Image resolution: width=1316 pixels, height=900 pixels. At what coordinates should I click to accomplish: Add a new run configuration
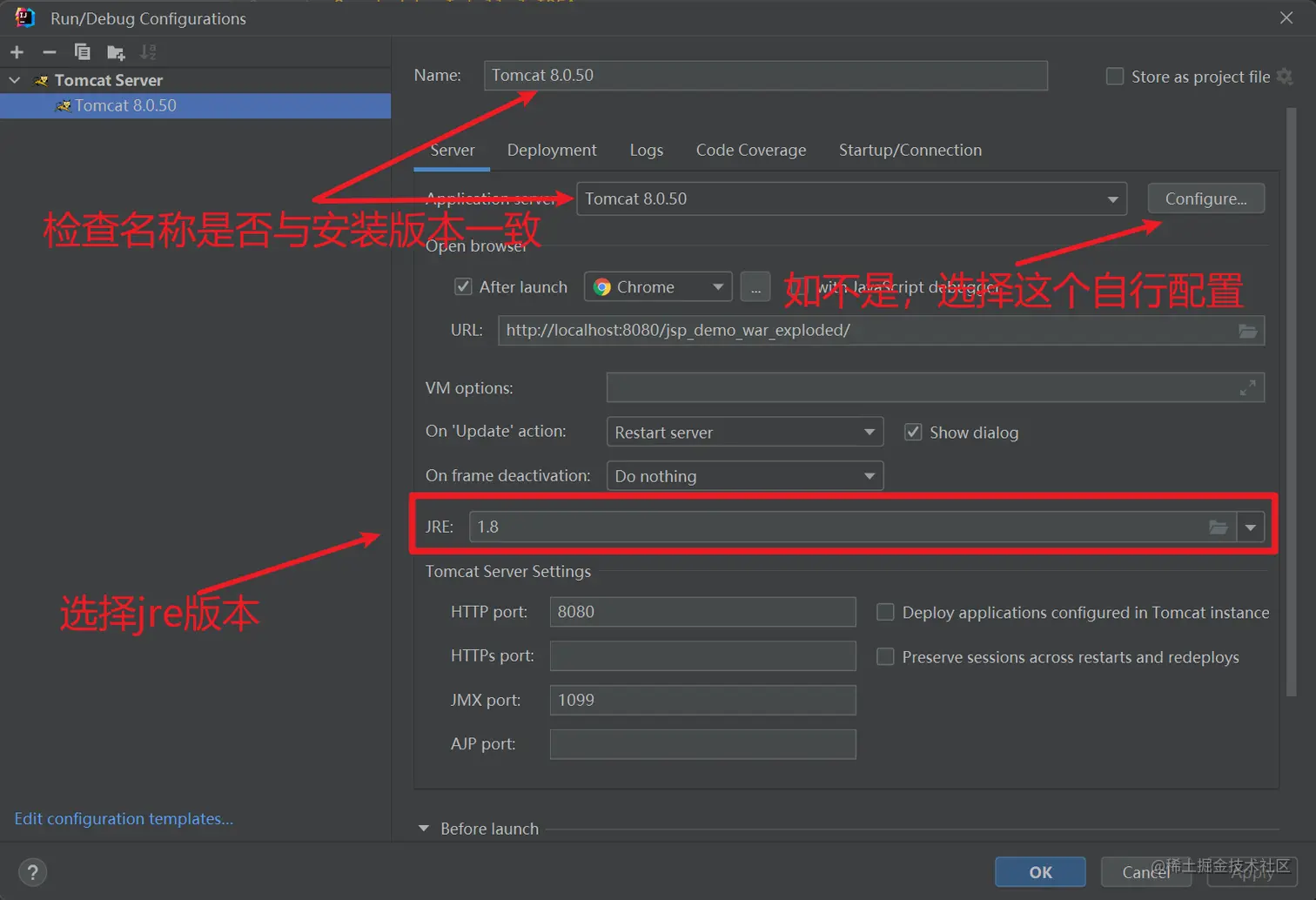[17, 52]
